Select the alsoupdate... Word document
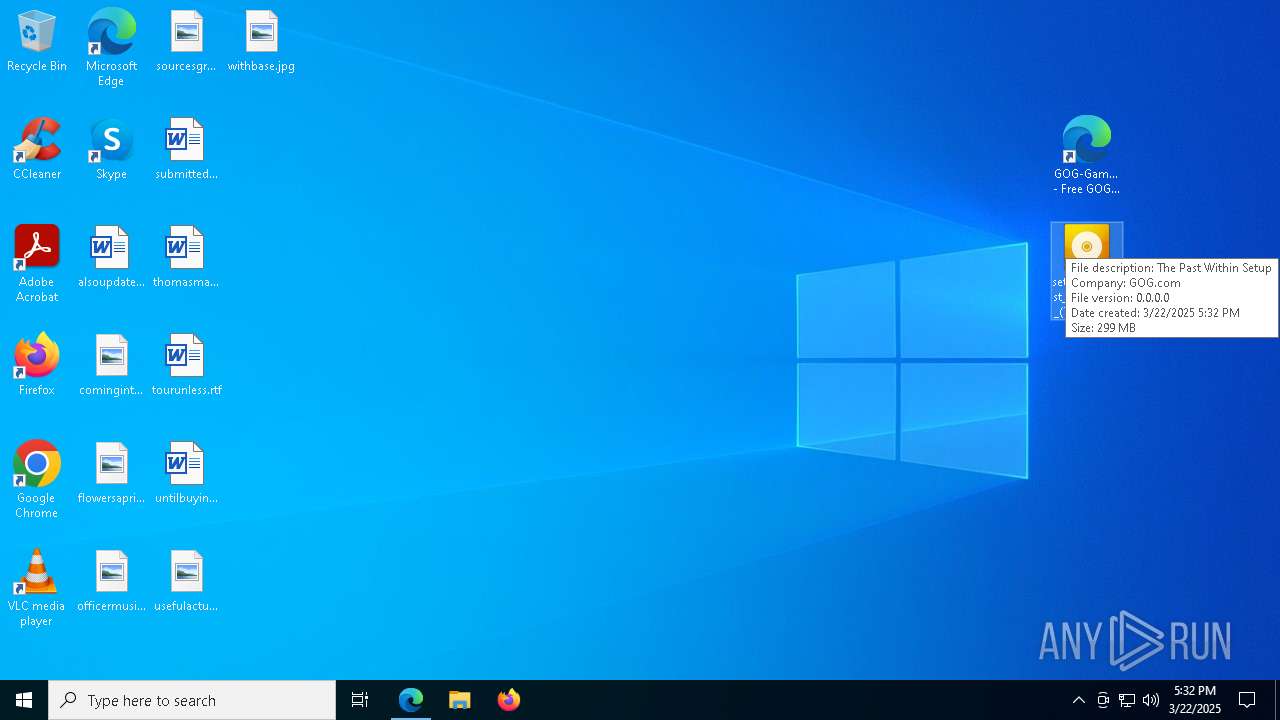Image resolution: width=1280 pixels, height=720 pixels. pyautogui.click(x=111, y=258)
